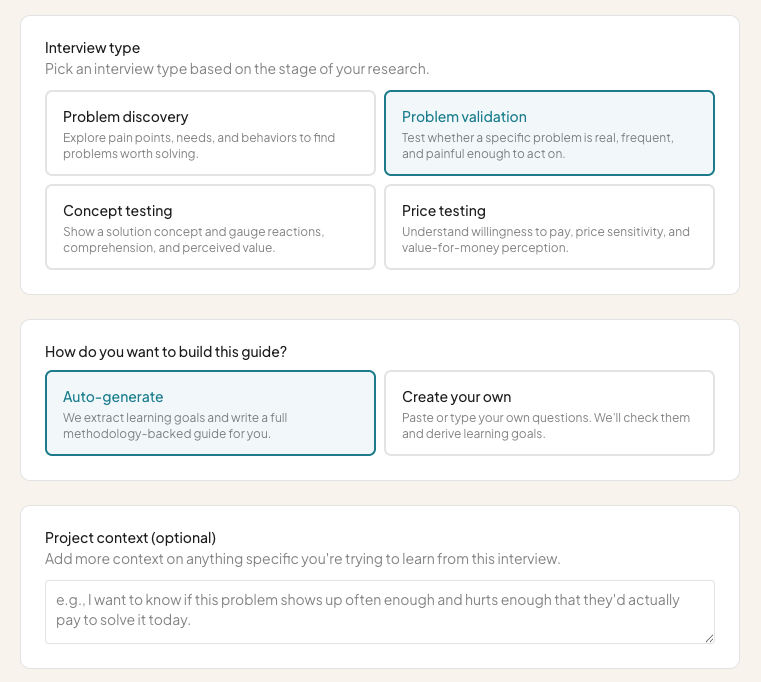
Task: Click the Interview type heading
Action: click(92, 48)
